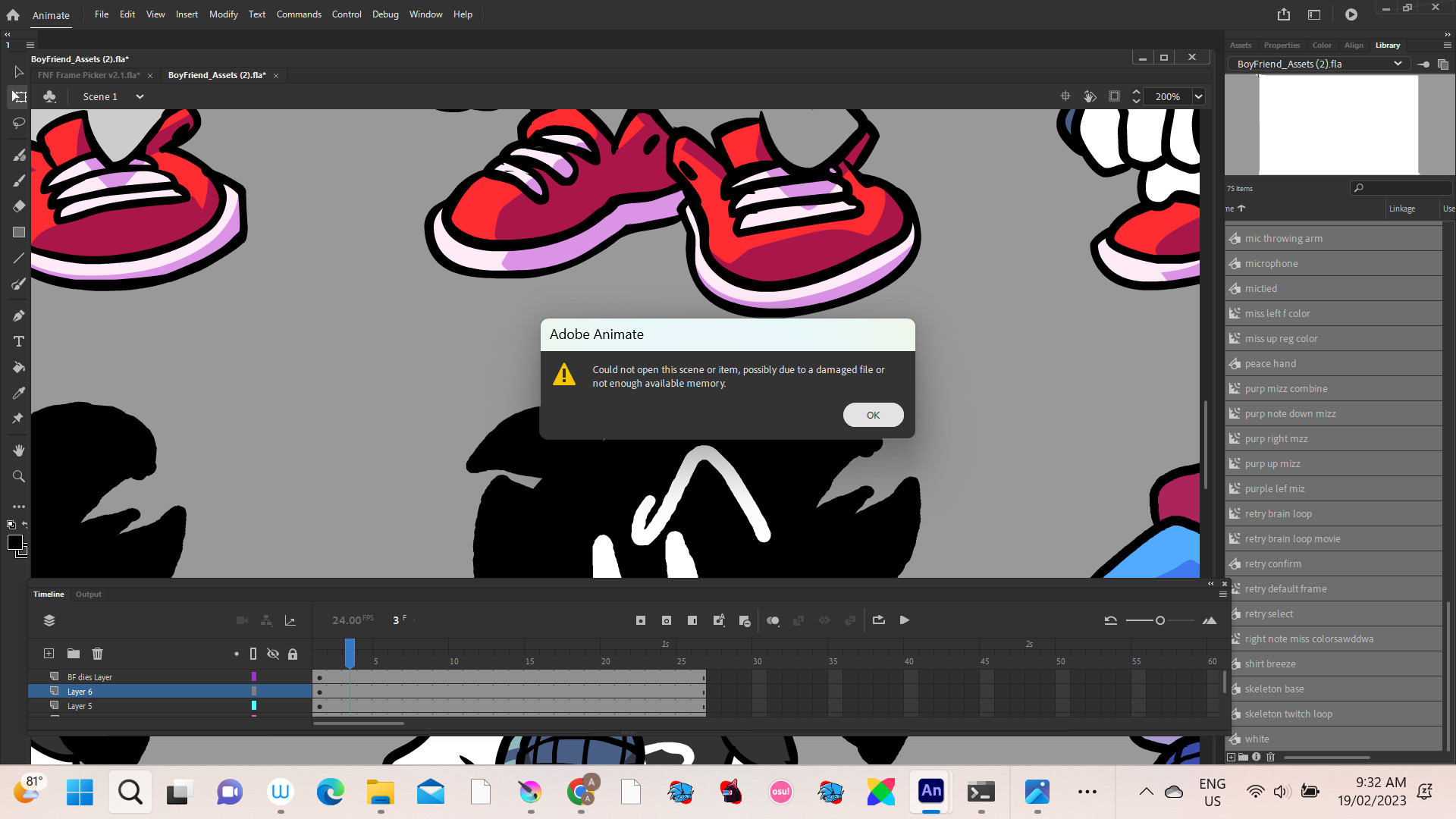Viewport: 1456px width, 819px height.
Task: Click the timeline zoom slider handle
Action: point(1160,620)
